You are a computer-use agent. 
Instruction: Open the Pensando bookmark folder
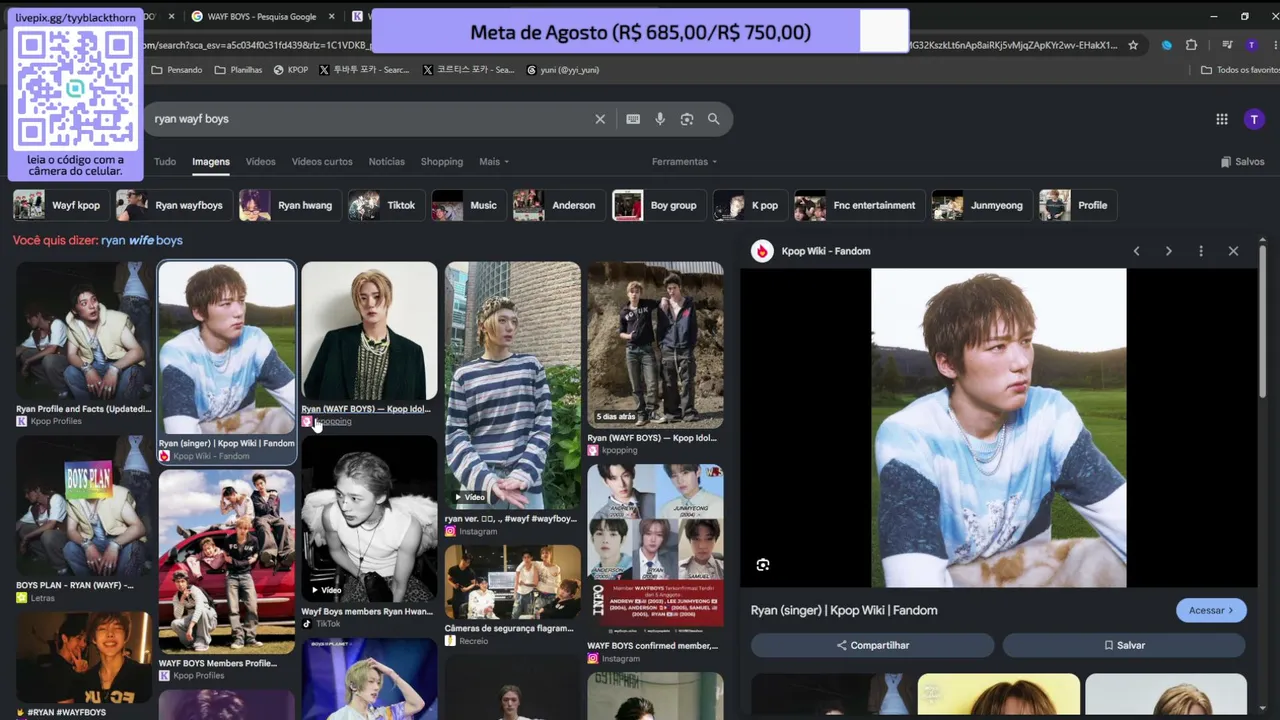(177, 70)
